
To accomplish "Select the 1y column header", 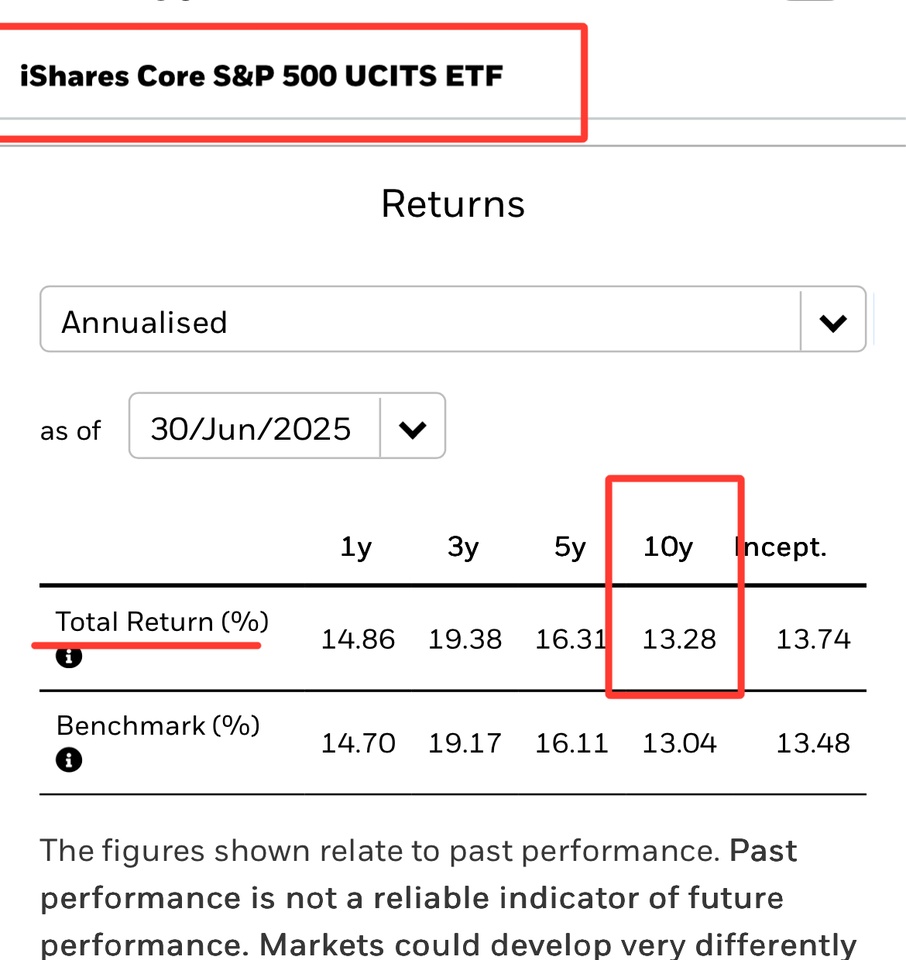I will tap(356, 547).
